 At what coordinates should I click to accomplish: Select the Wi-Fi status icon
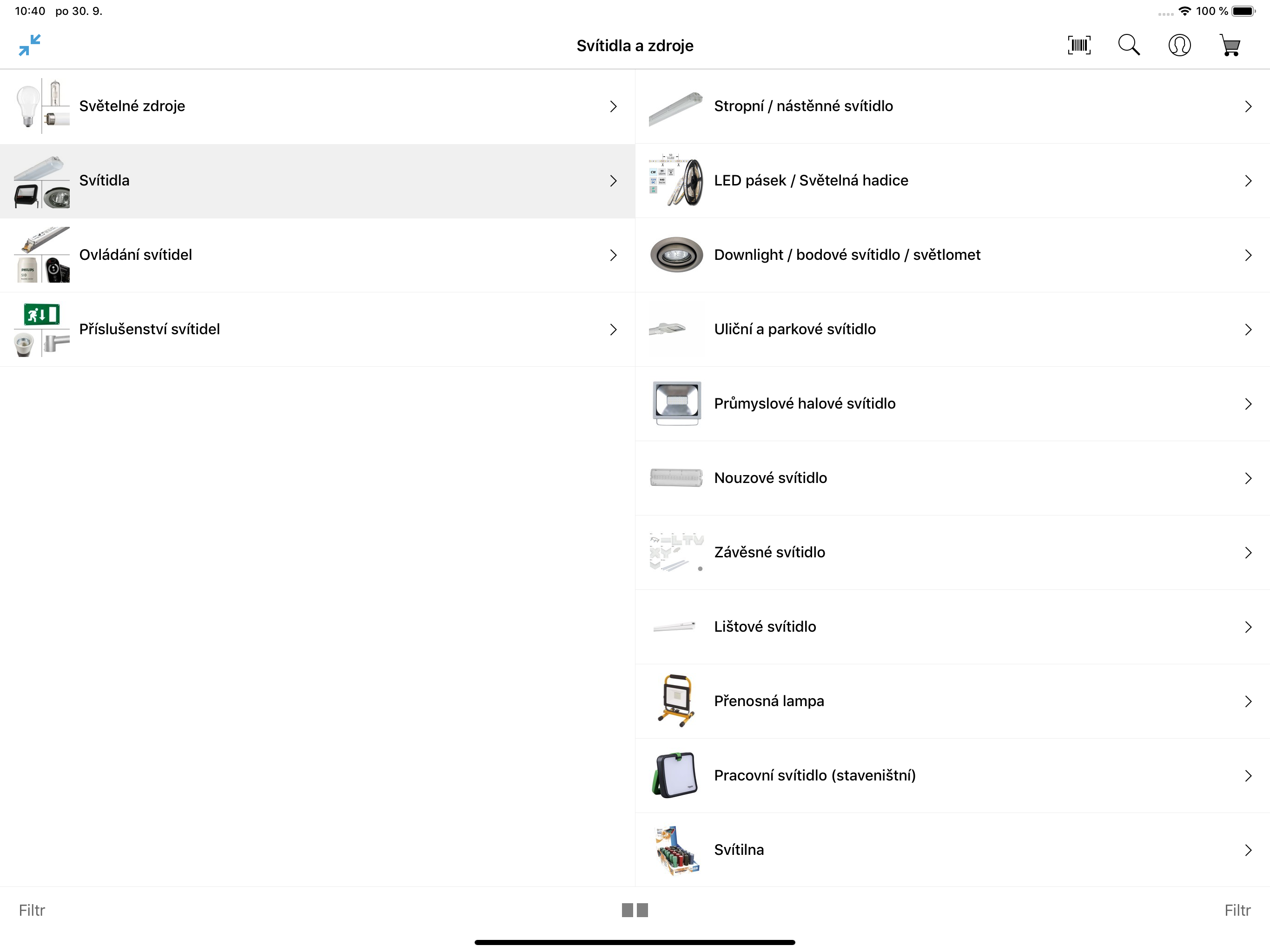click(1184, 11)
